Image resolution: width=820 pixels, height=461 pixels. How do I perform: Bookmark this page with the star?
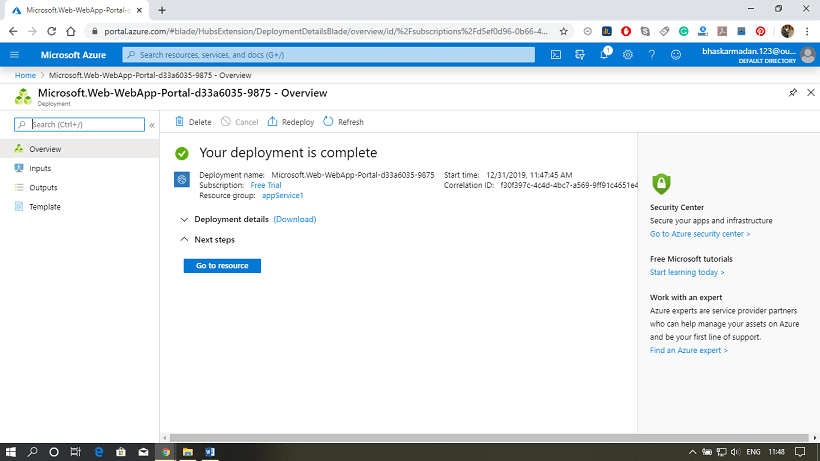pyautogui.click(x=563, y=31)
